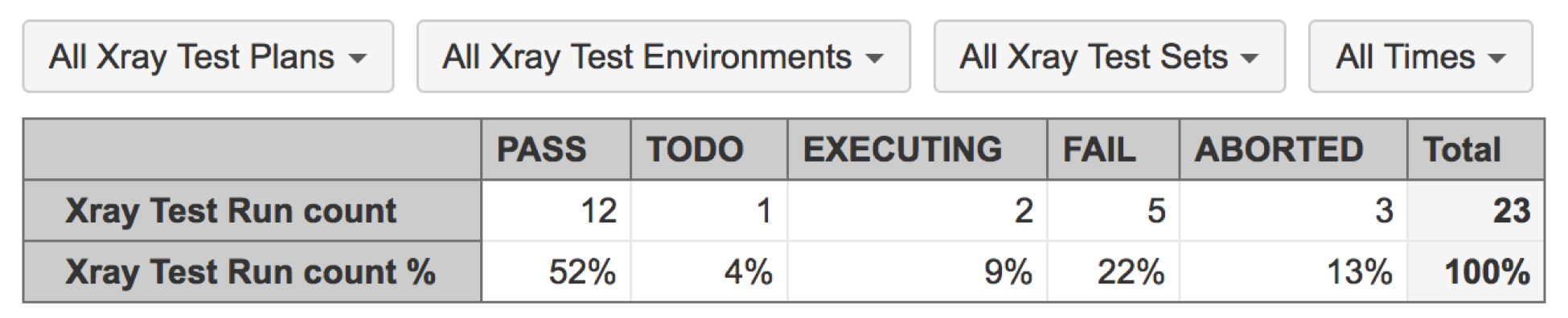Image resolution: width=1568 pixels, height=318 pixels.
Task: Select the TODO column header
Action: pos(709,149)
